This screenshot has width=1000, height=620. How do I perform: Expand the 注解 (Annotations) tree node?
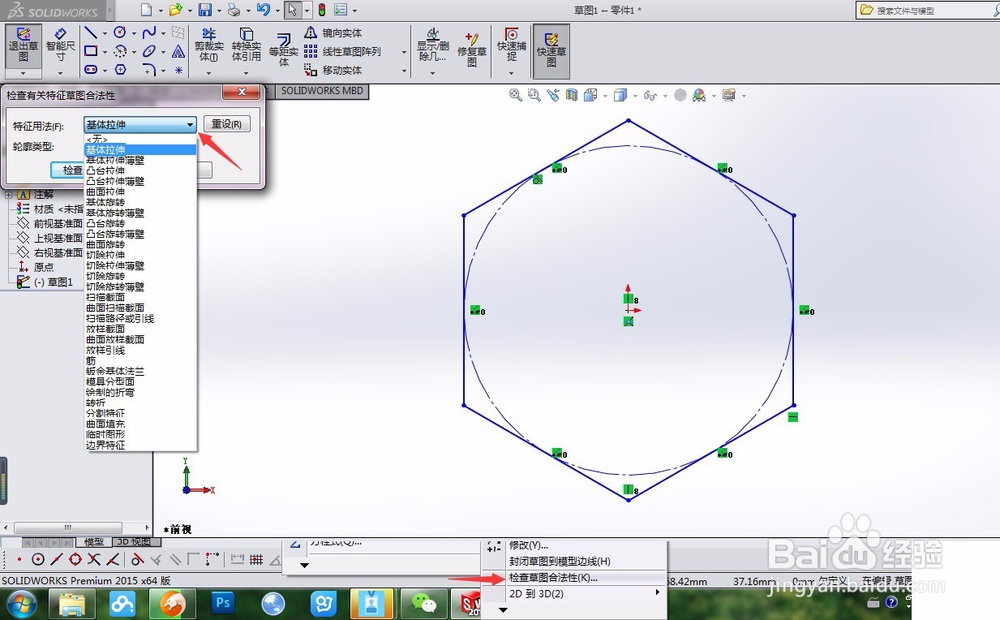[x=9, y=195]
